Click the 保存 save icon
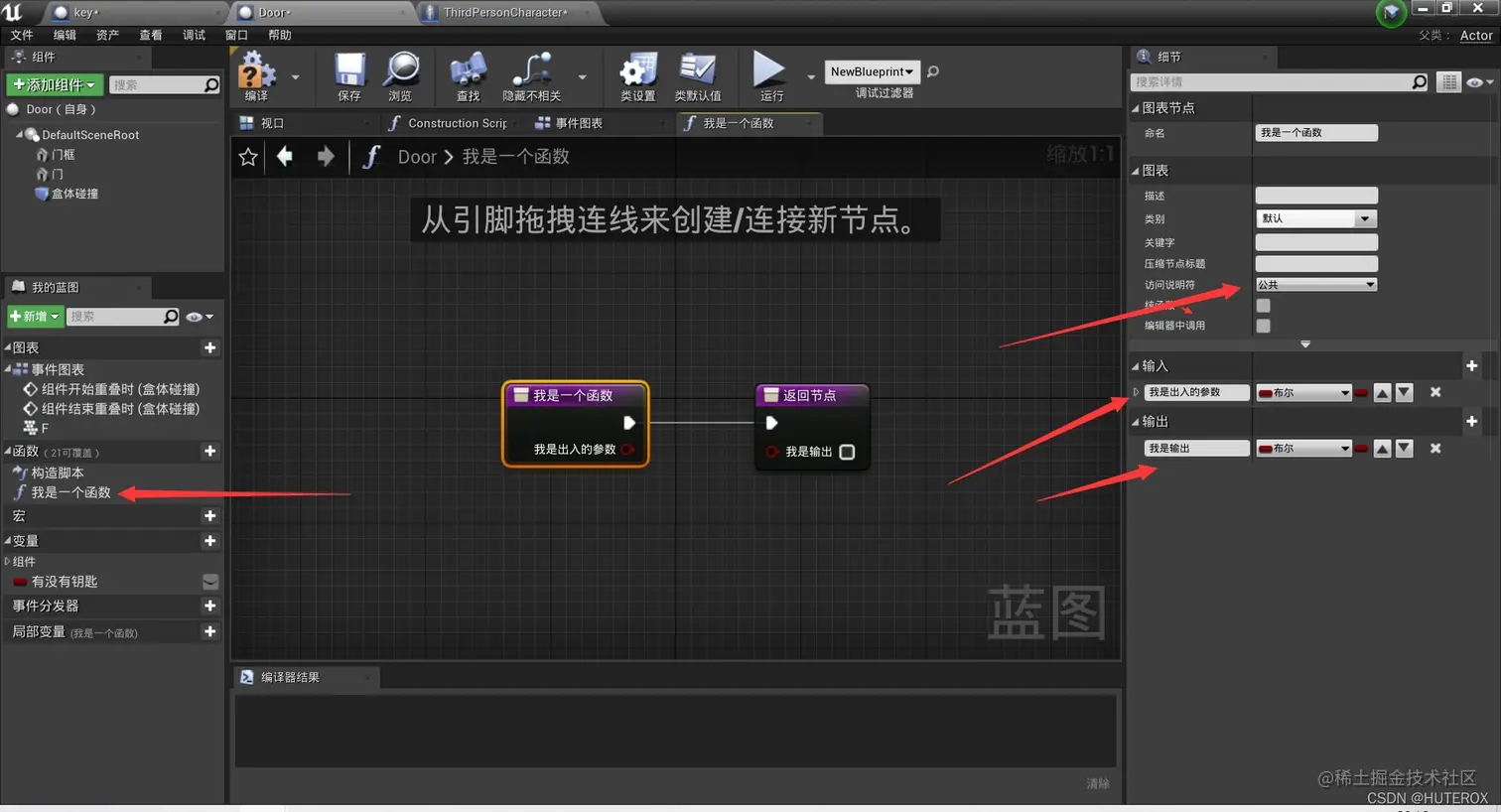 (x=349, y=75)
